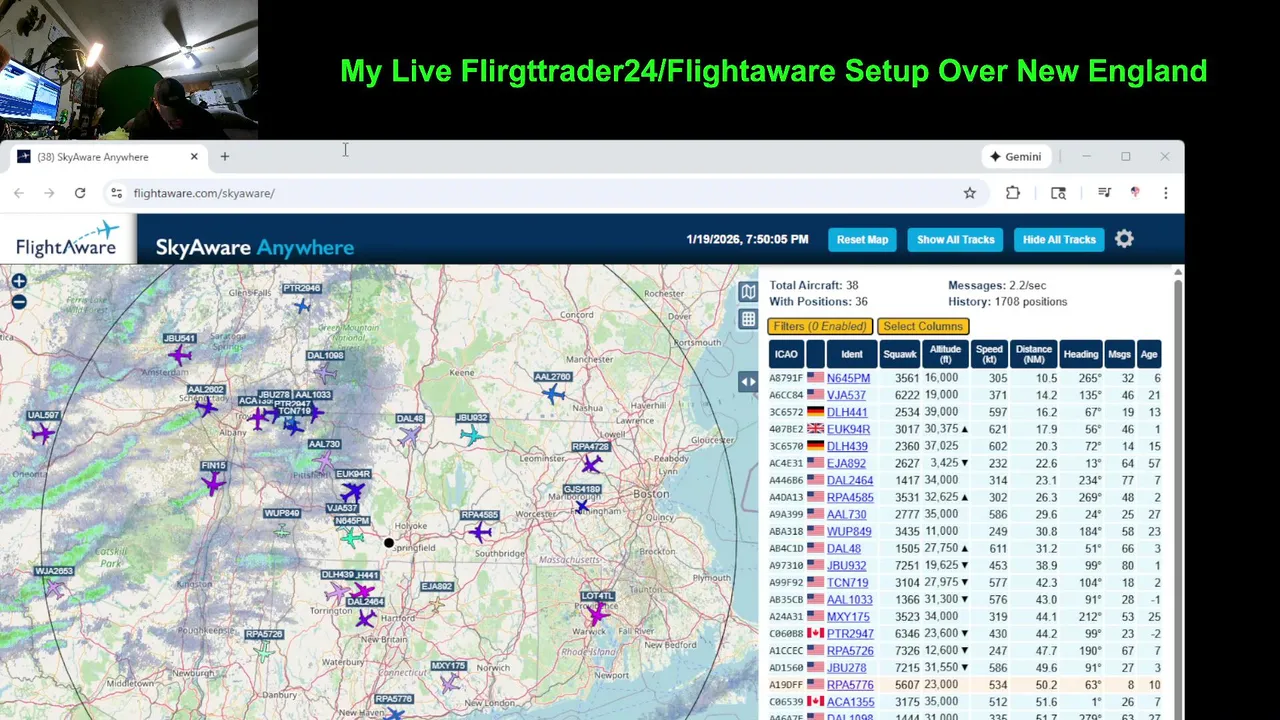Screen dimensions: 1280x720
Task: Select N645PM aircraft on the map
Action: pos(352,538)
